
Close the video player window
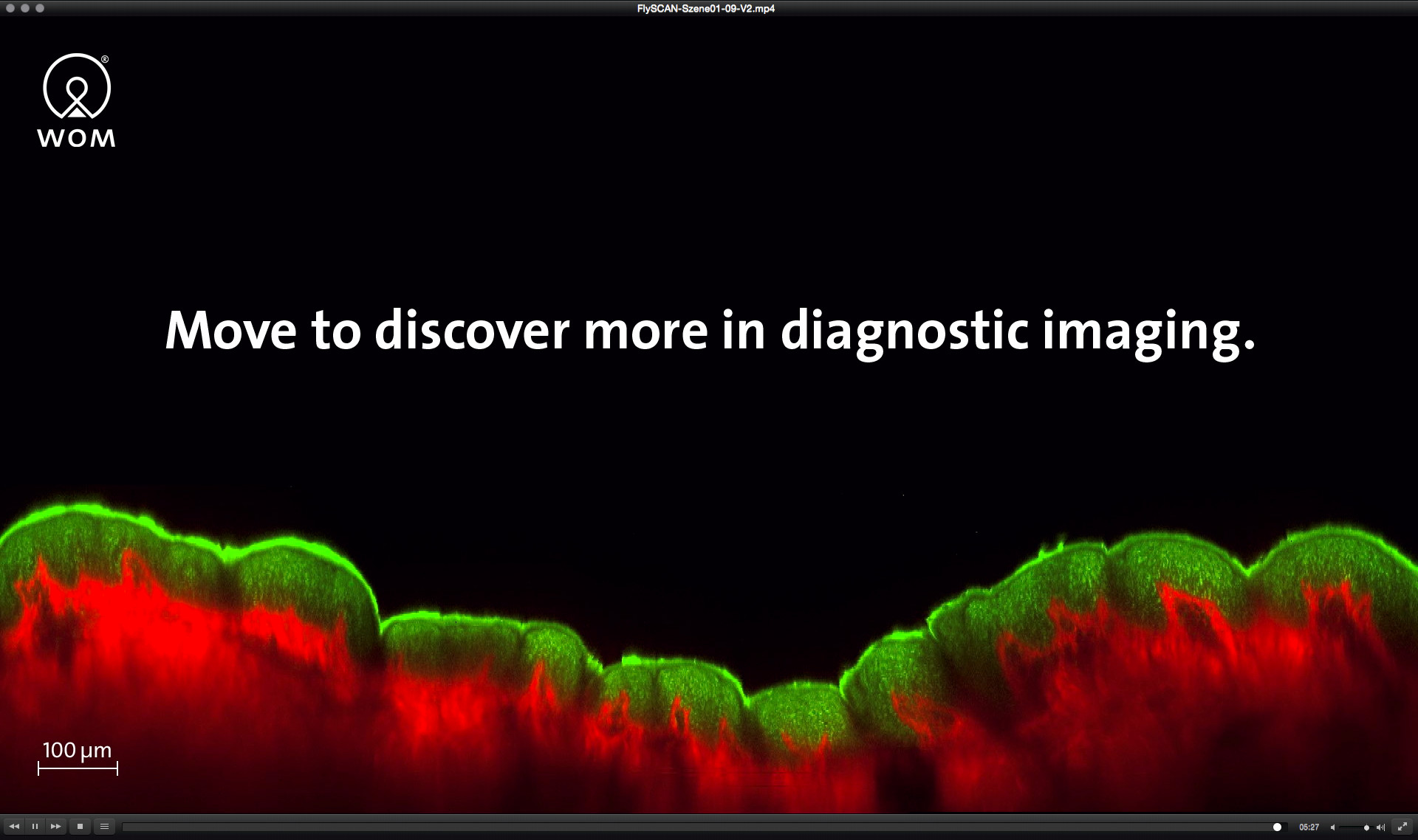point(10,8)
